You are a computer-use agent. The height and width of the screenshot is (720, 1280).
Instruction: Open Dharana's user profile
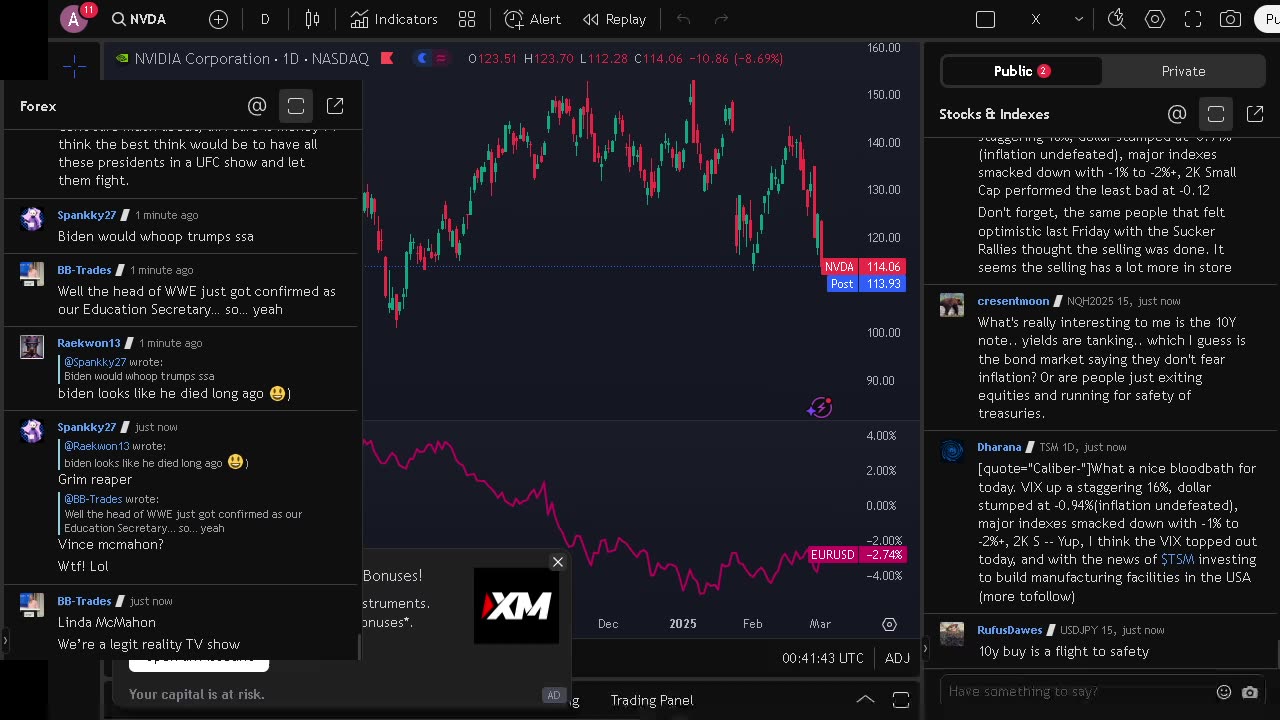(999, 447)
